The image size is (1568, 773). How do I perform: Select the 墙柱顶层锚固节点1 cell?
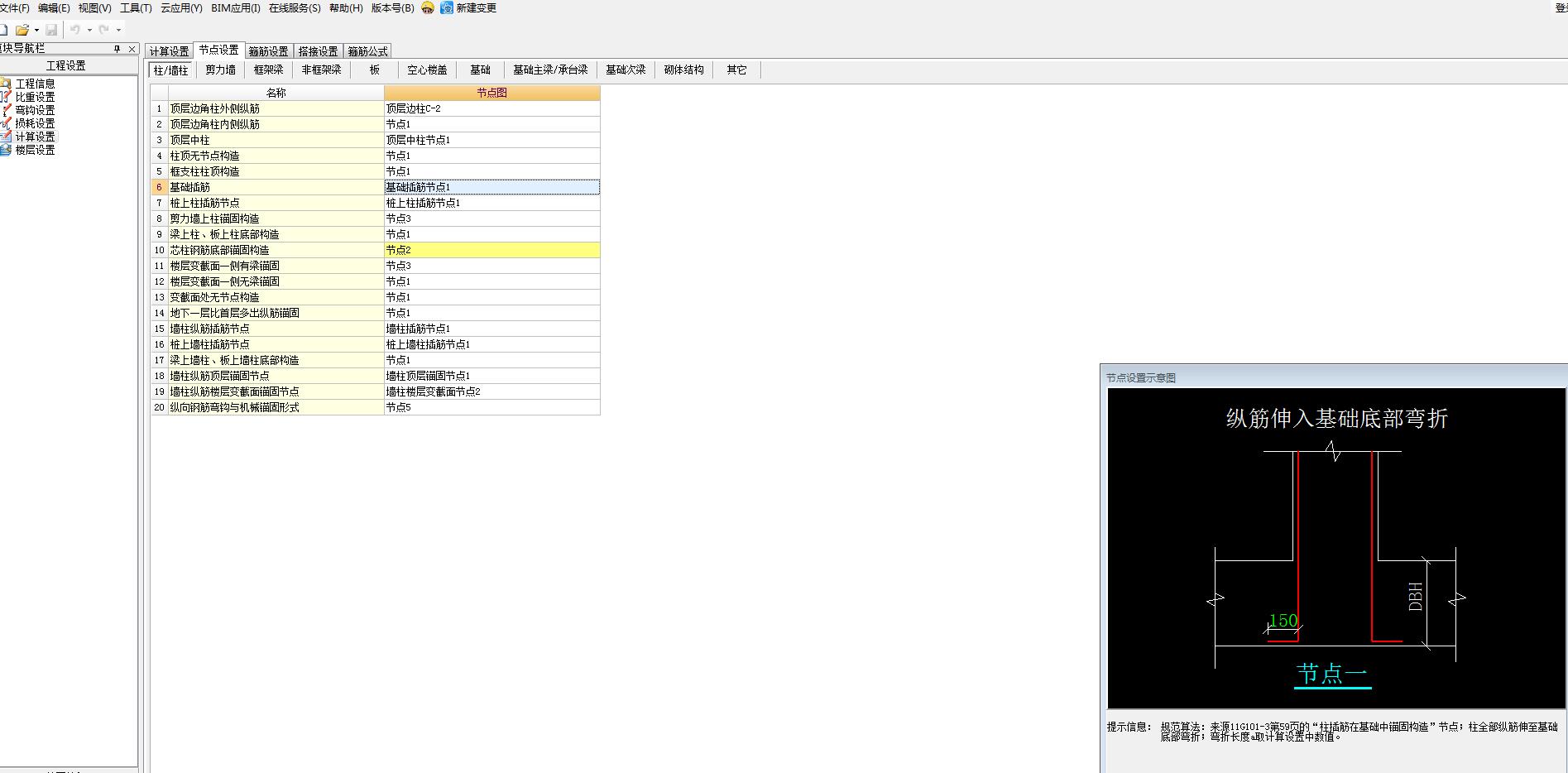coord(491,376)
